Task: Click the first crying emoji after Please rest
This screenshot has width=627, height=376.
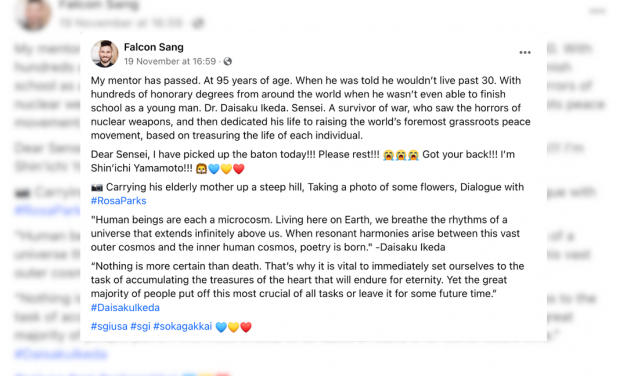Action: pyautogui.click(x=388, y=155)
